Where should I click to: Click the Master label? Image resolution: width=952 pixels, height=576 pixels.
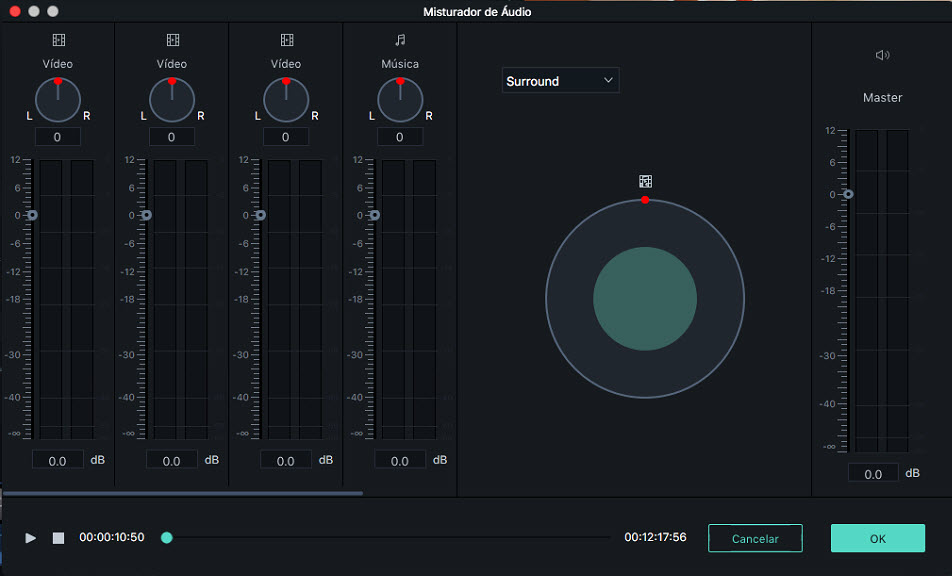pos(883,98)
